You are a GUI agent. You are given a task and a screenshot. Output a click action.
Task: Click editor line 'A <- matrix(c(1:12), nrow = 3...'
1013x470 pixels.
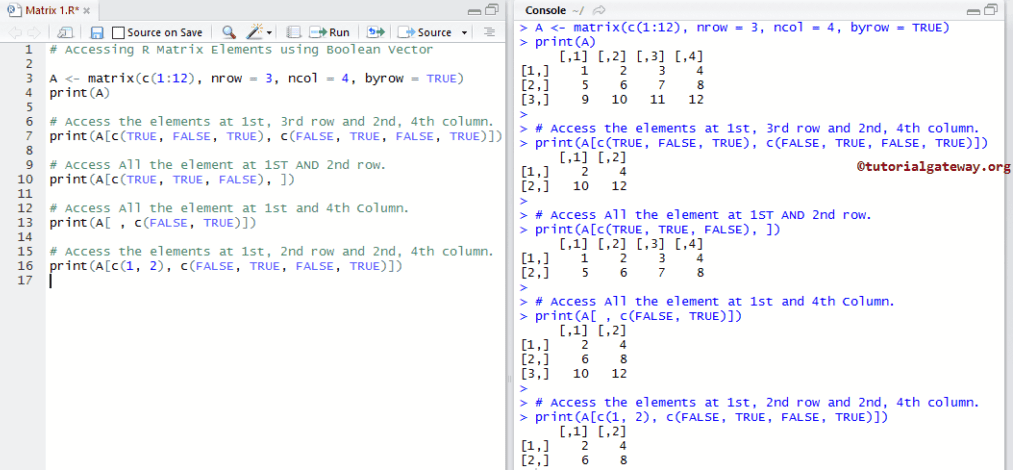coord(256,79)
